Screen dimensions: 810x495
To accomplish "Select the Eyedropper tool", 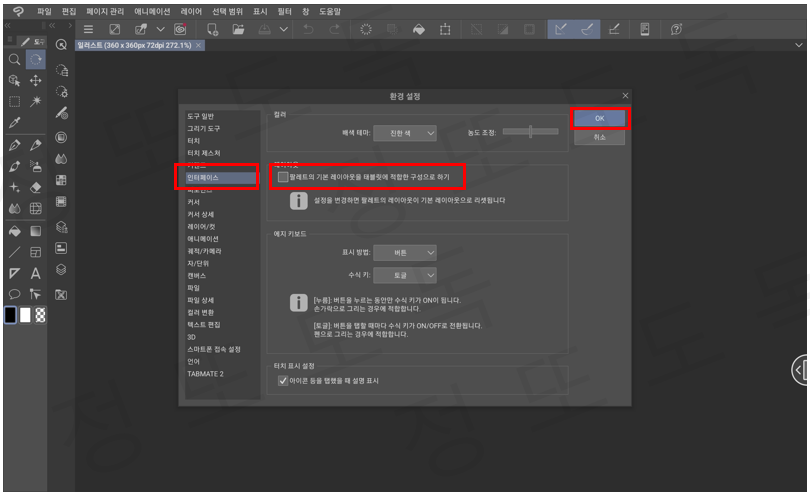I will tap(14, 123).
